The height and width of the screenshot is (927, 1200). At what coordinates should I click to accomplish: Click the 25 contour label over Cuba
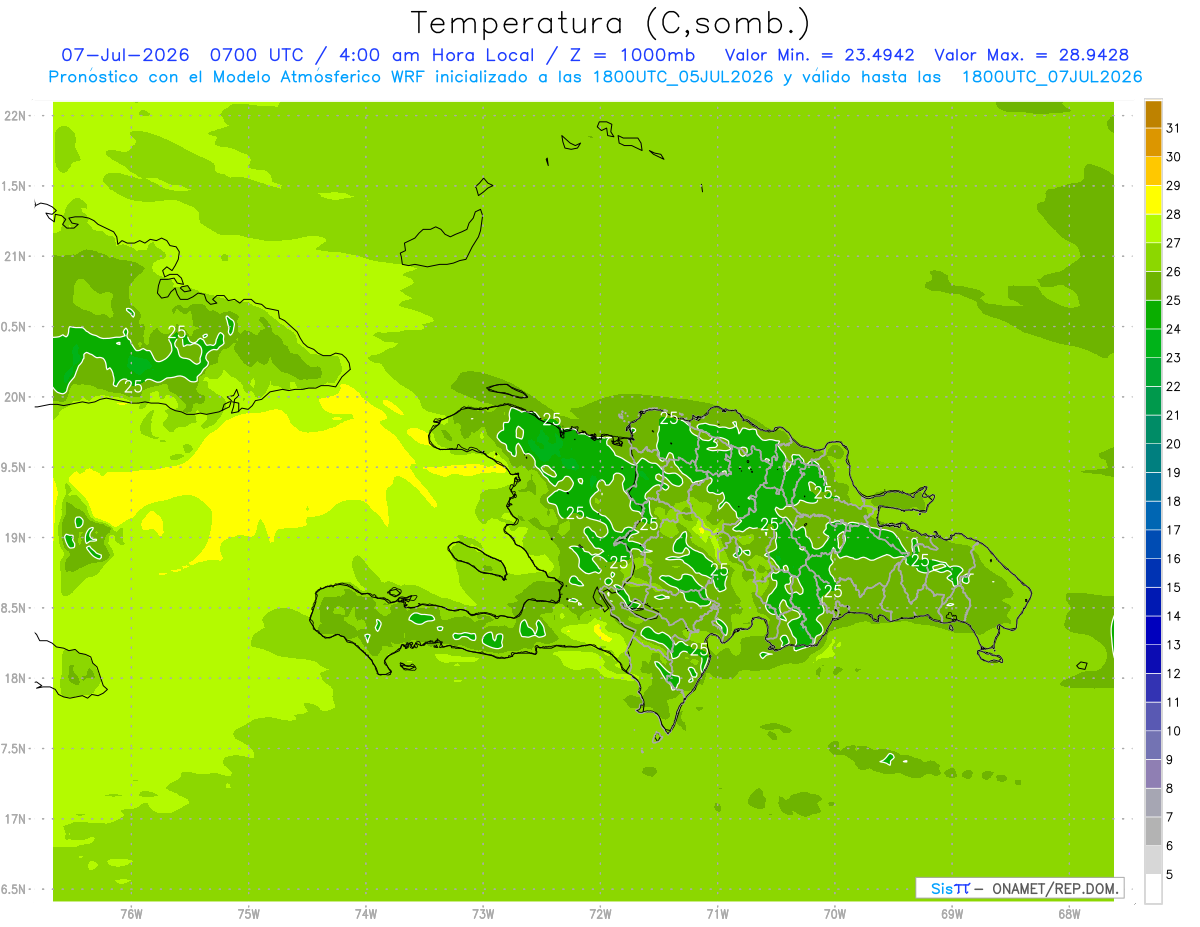coord(177,331)
